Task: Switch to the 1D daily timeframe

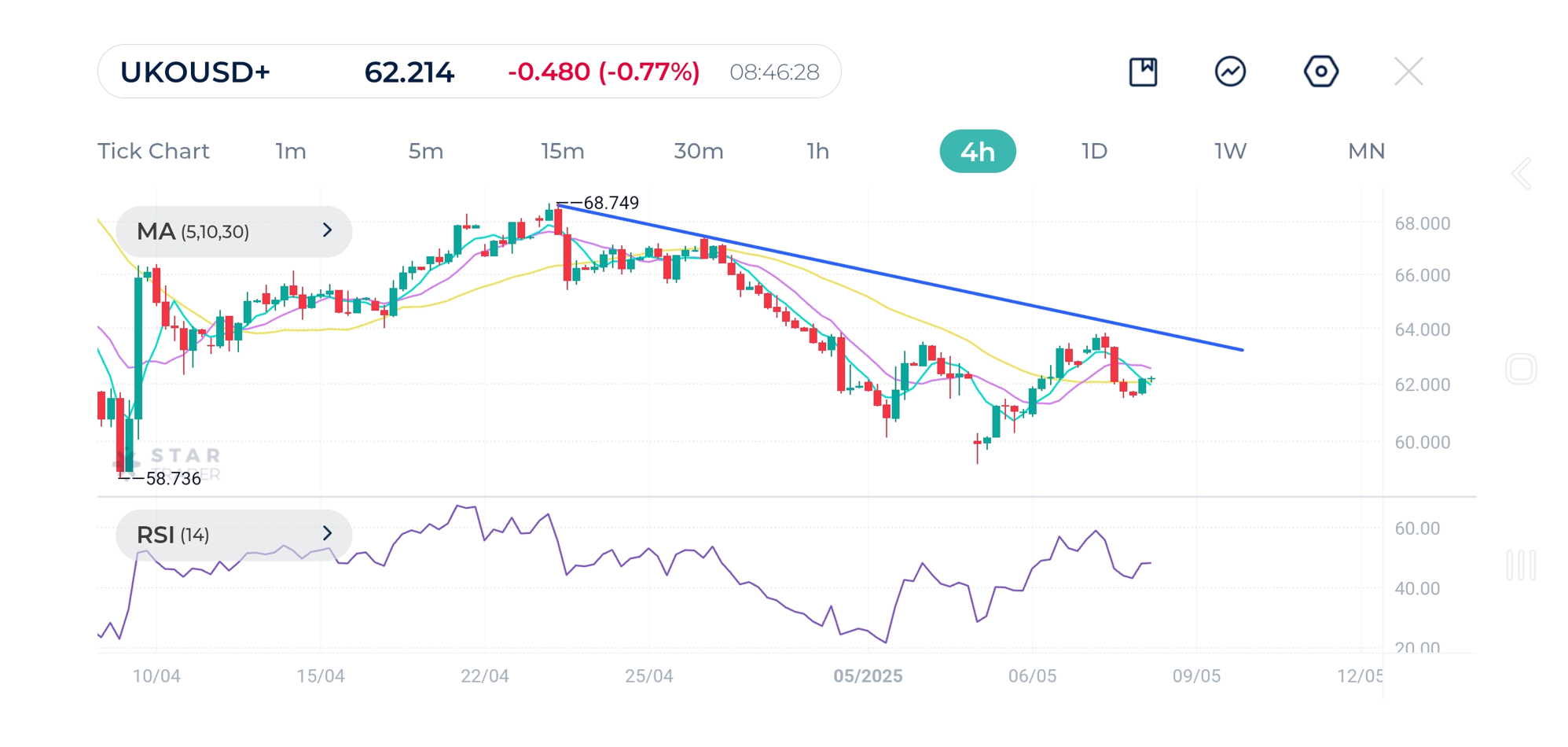Action: [1094, 151]
